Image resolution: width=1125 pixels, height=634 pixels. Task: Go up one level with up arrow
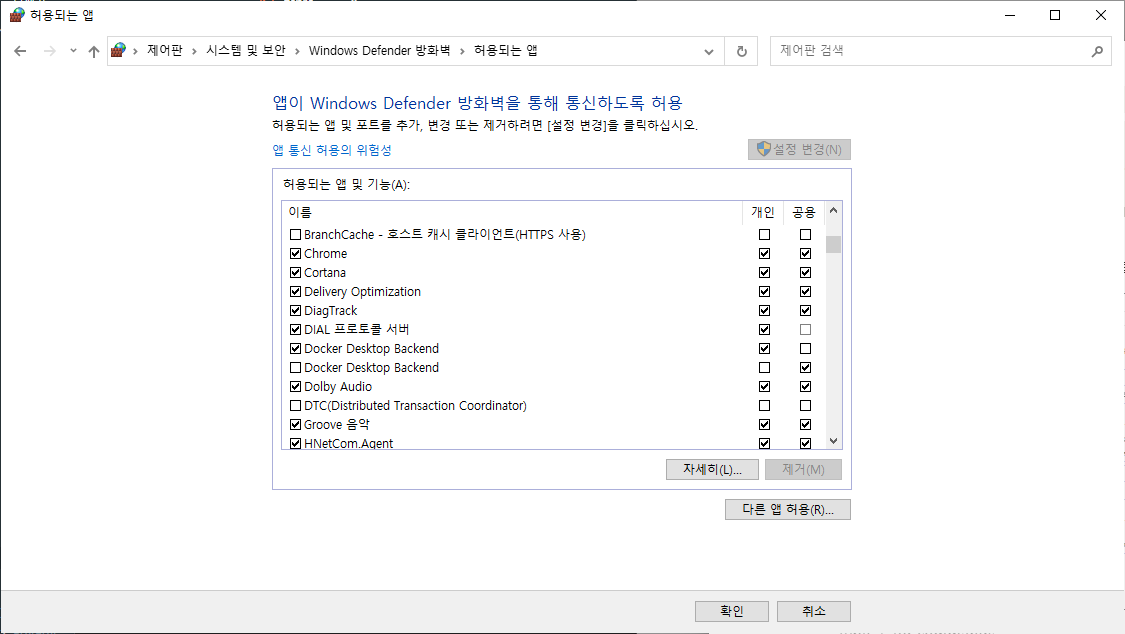[x=94, y=51]
